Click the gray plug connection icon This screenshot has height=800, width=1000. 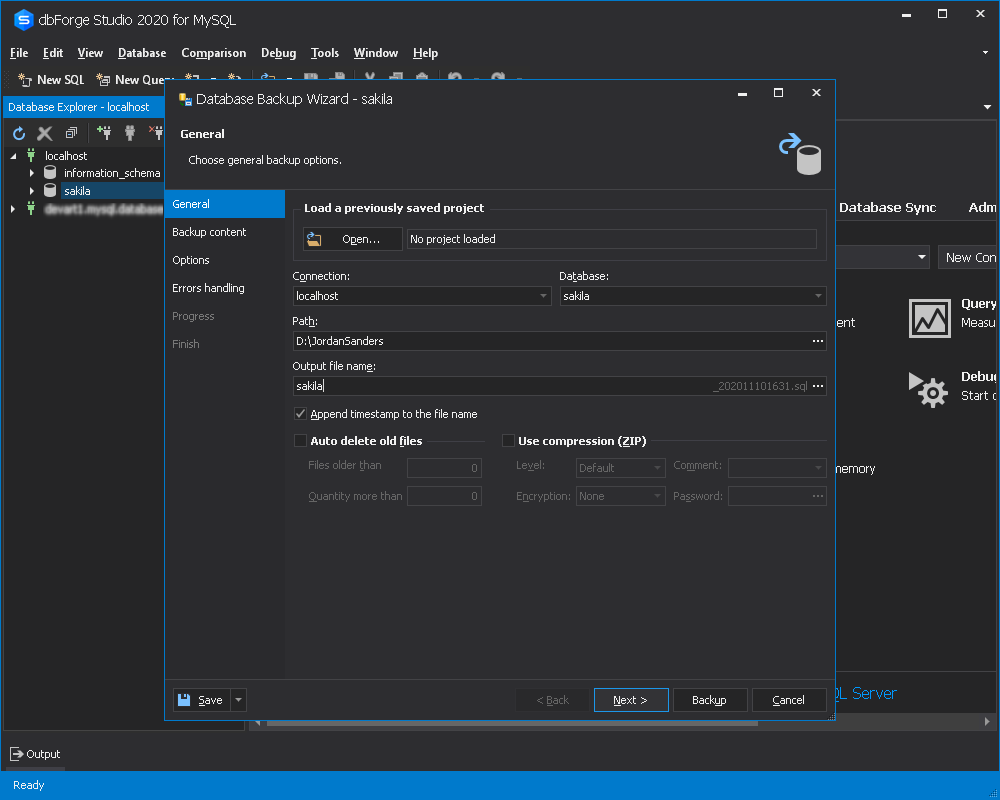coord(130,133)
